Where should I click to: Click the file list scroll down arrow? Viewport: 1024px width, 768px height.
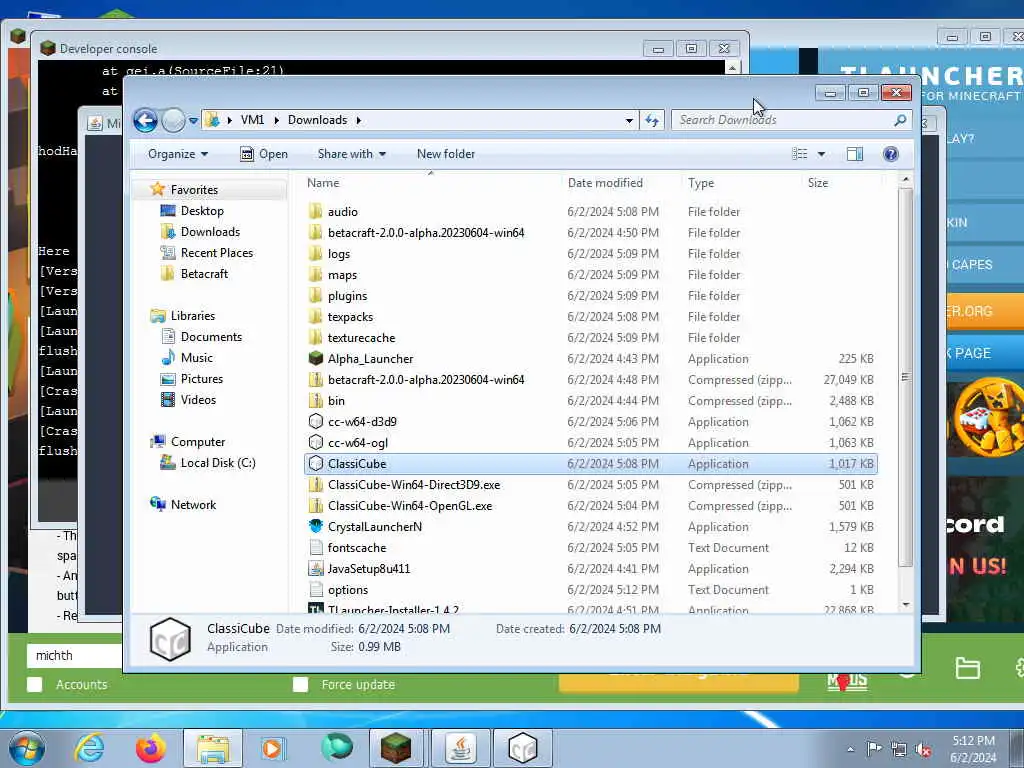click(905, 605)
